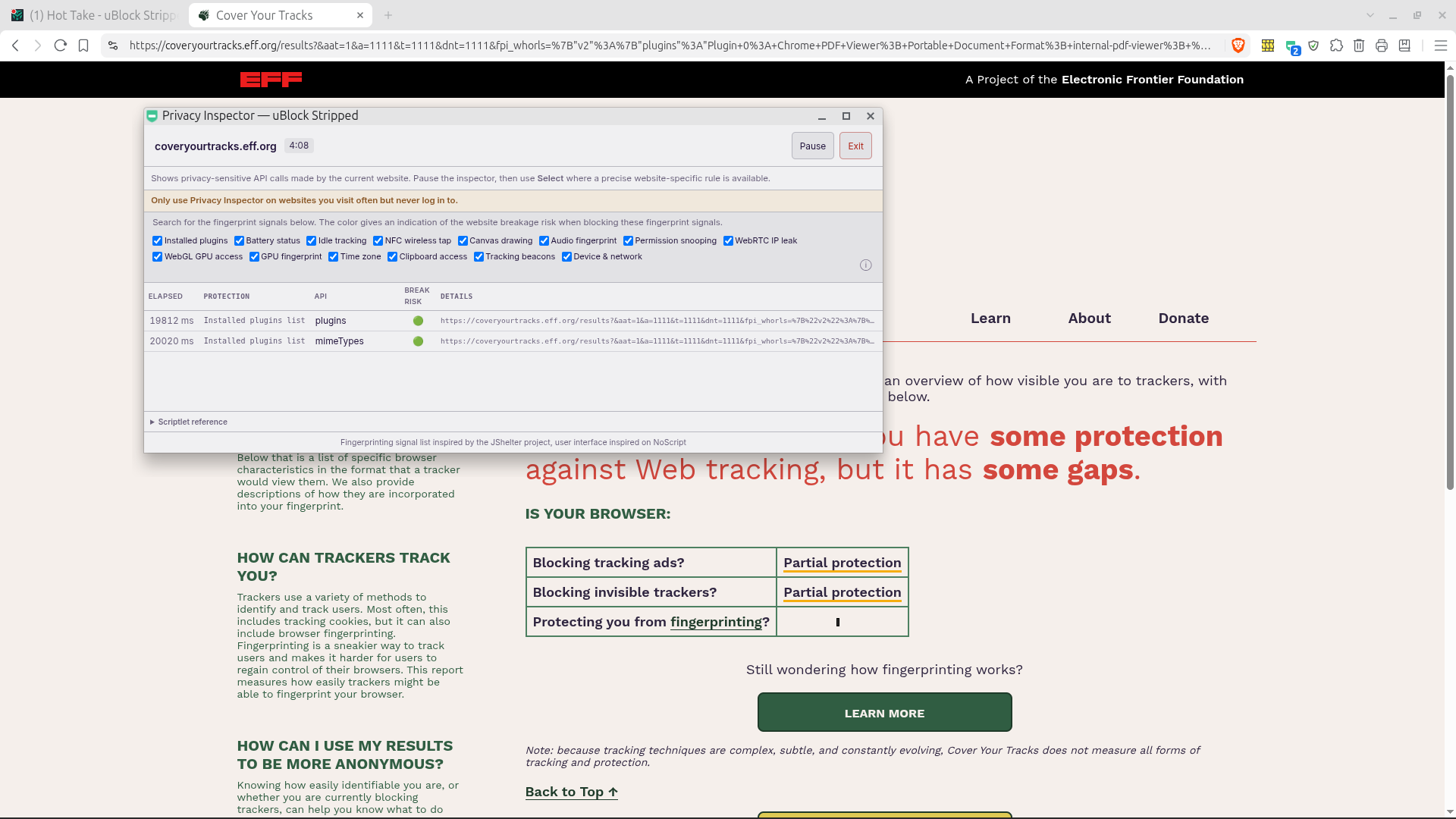The height and width of the screenshot is (819, 1456).
Task: Click the yellow brick wall extension icon
Action: tap(1267, 45)
